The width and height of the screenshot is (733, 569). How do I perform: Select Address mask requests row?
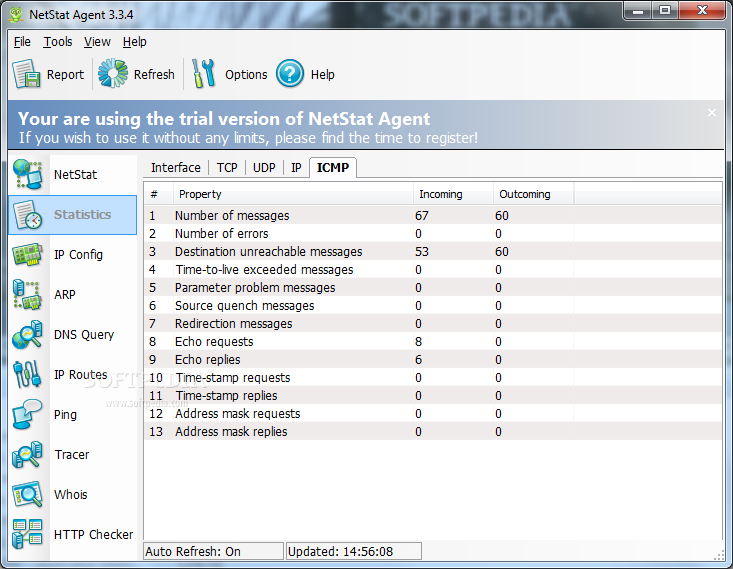click(432, 413)
